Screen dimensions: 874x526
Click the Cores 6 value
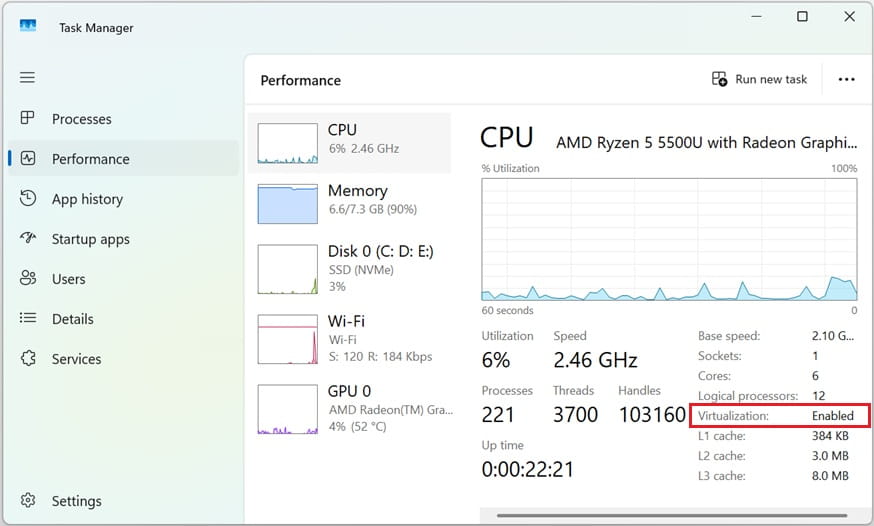pos(815,376)
